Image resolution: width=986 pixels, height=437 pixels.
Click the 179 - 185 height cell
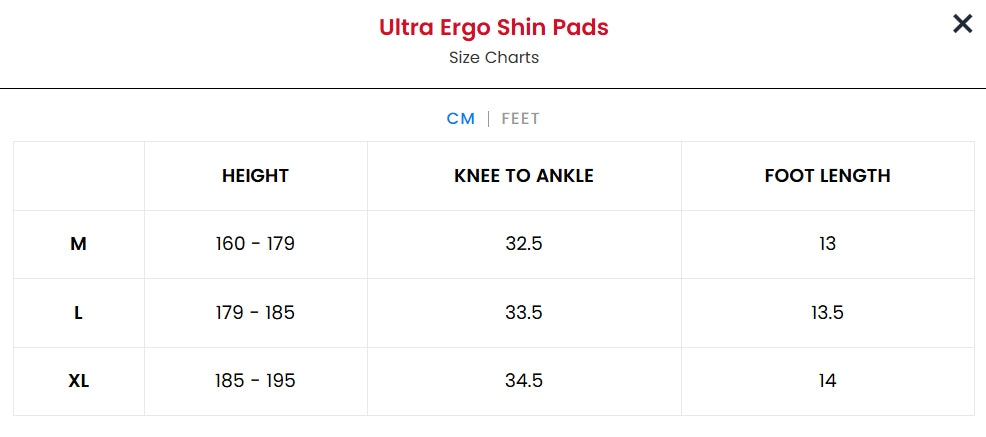(255, 313)
